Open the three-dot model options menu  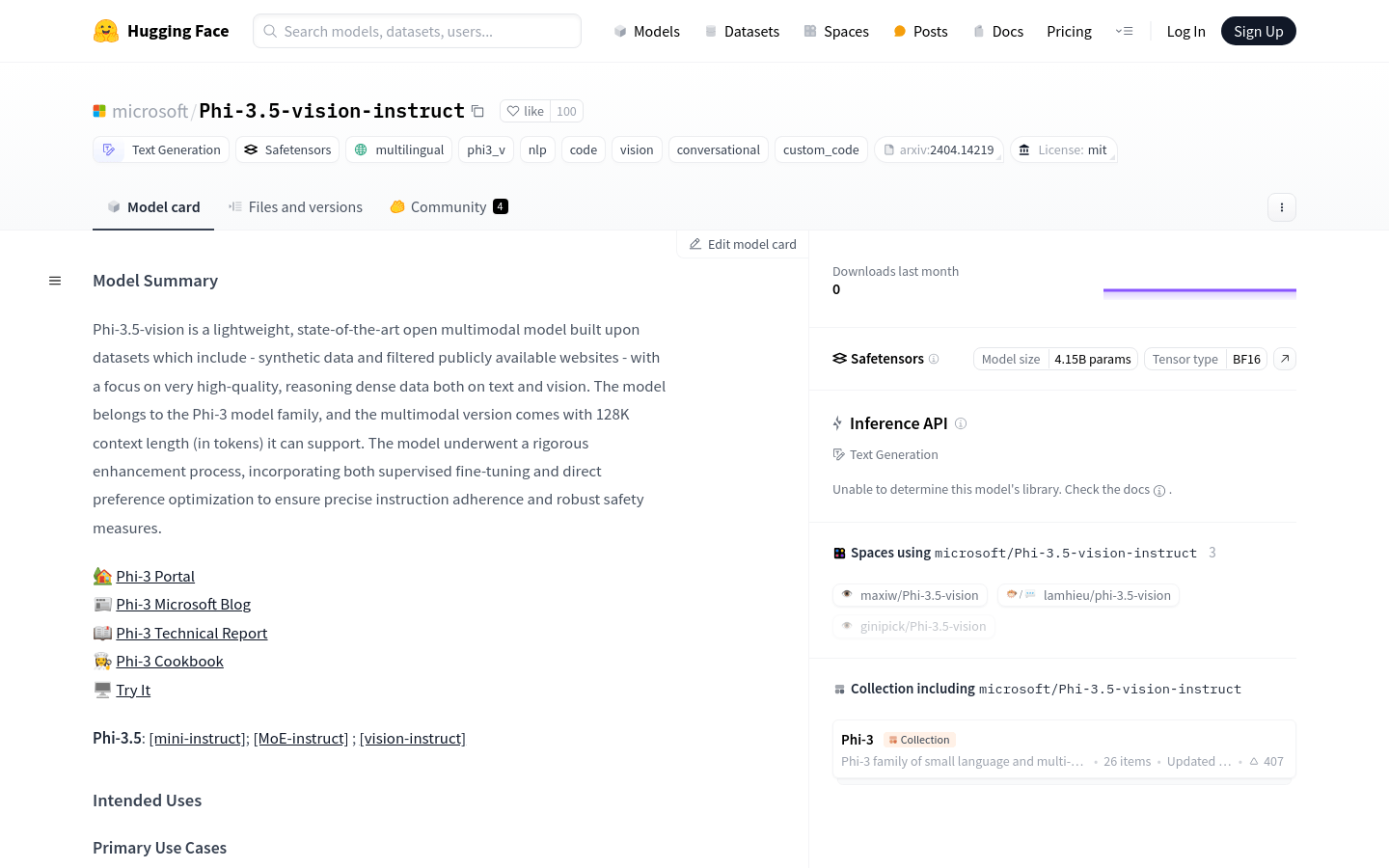(1281, 207)
